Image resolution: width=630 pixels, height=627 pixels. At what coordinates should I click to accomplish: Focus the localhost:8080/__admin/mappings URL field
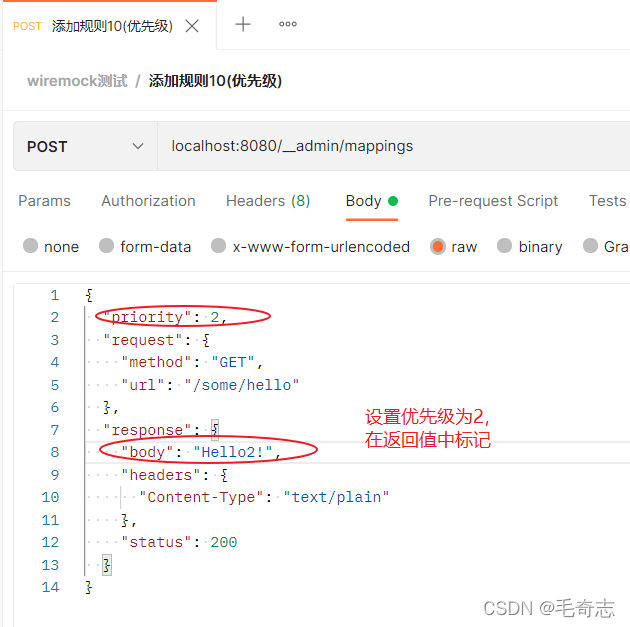coord(394,146)
